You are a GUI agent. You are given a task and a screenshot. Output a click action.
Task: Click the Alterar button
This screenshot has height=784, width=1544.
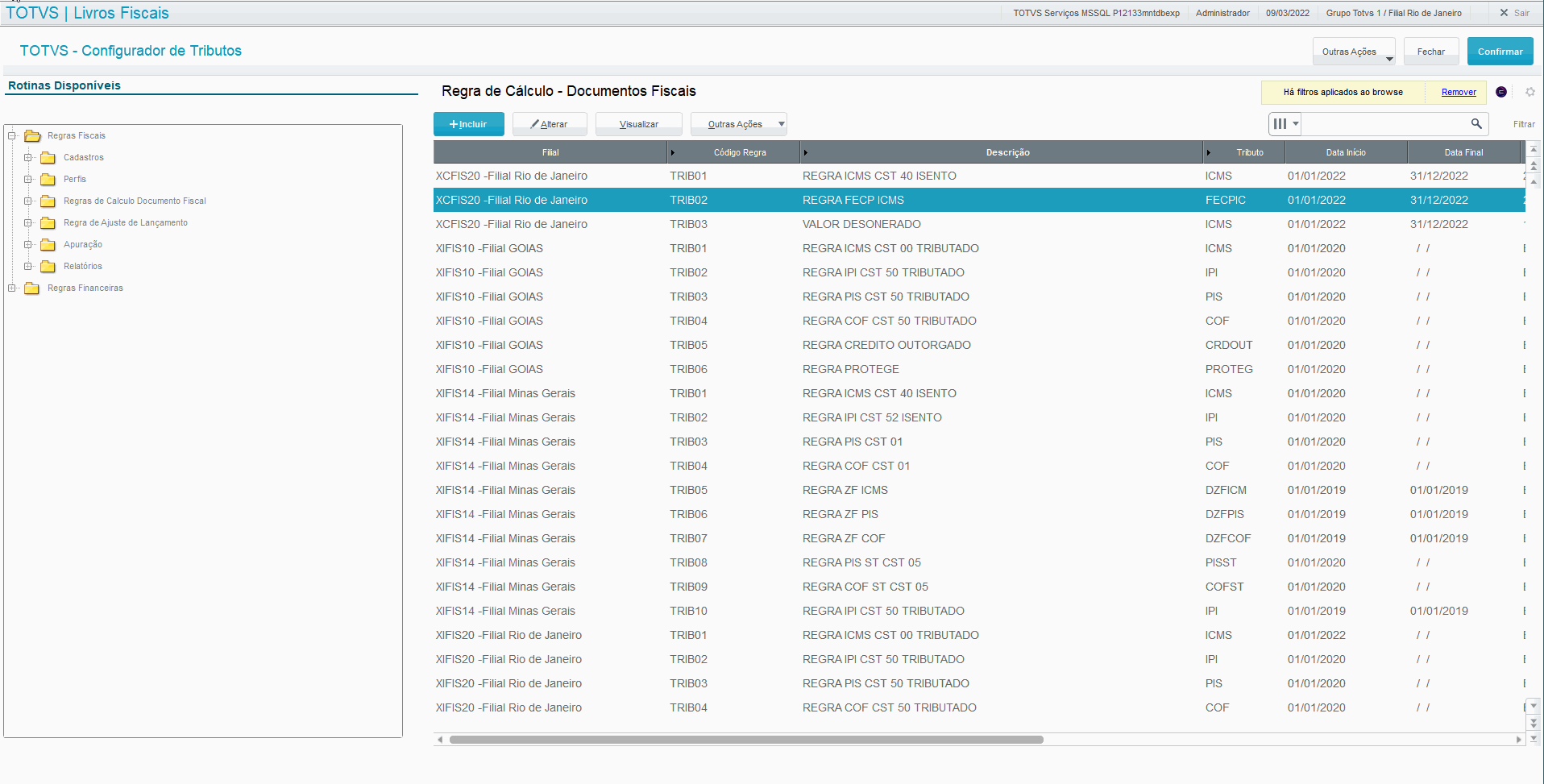[x=550, y=124]
